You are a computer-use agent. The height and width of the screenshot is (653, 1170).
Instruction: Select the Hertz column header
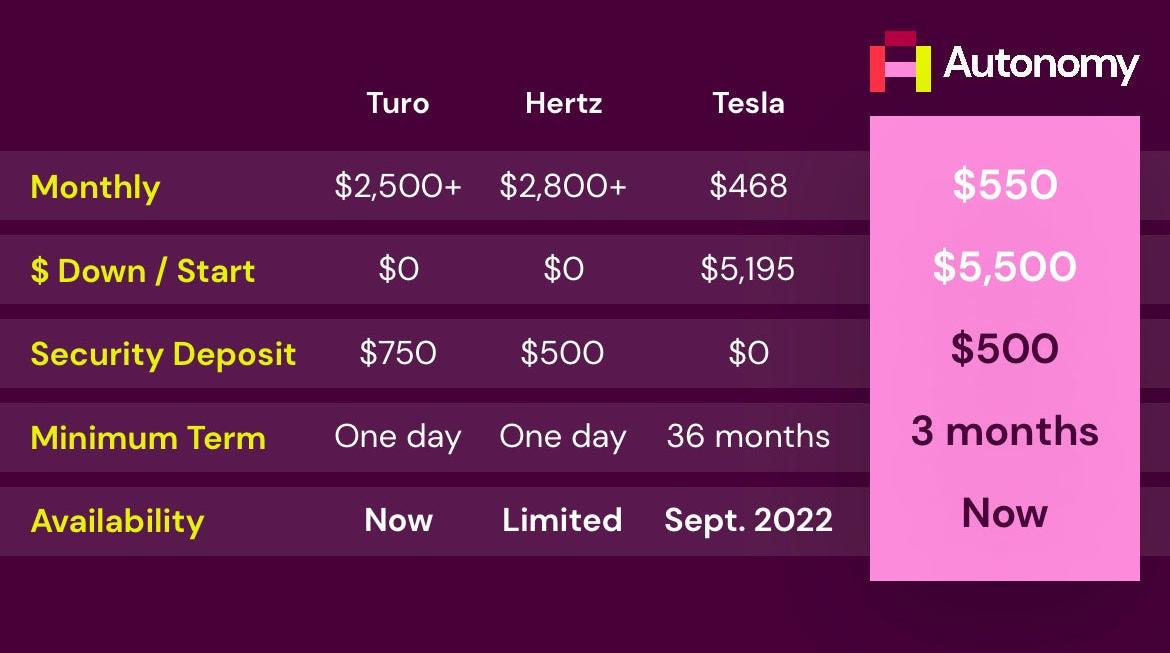tap(563, 103)
